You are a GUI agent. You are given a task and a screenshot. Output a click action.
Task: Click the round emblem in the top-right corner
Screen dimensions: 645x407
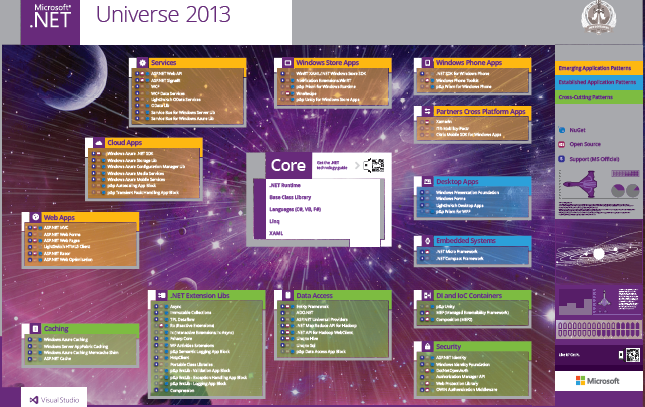point(599,18)
